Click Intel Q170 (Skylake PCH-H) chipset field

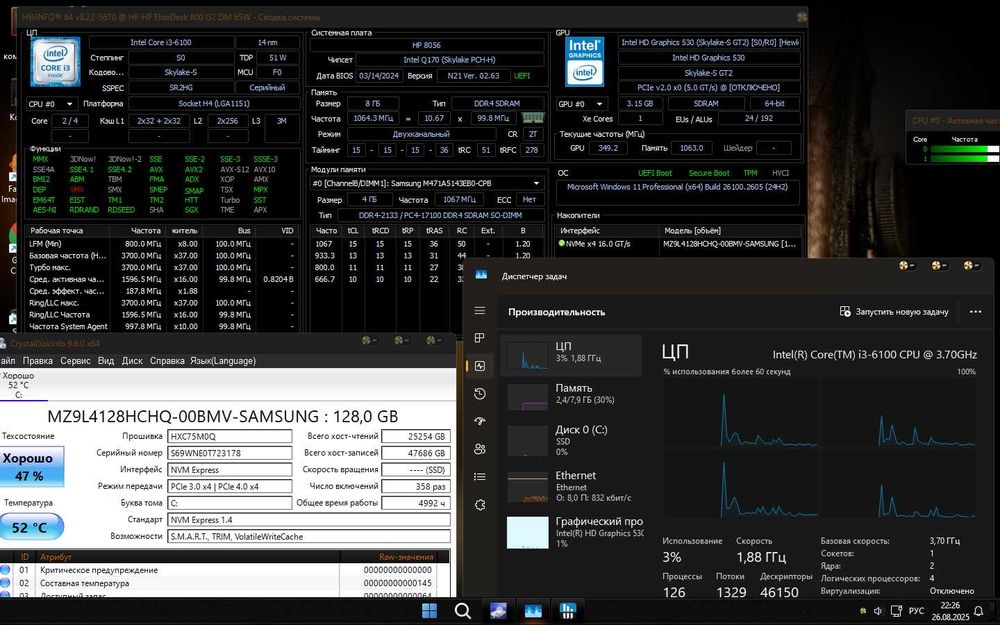[449, 59]
